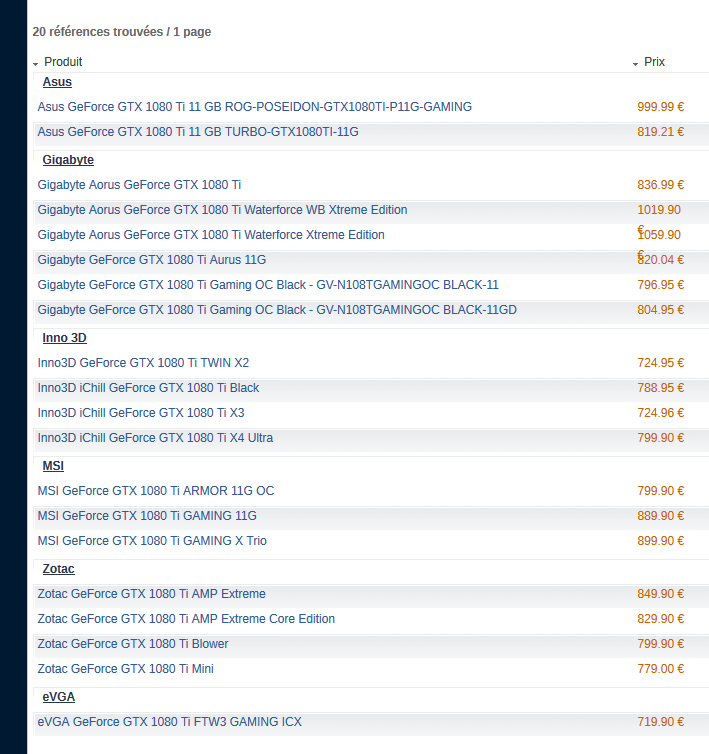This screenshot has height=754, width=709.
Task: Open Inno3D iChill GTX 1080 Ti X3
Action: click(x=141, y=413)
